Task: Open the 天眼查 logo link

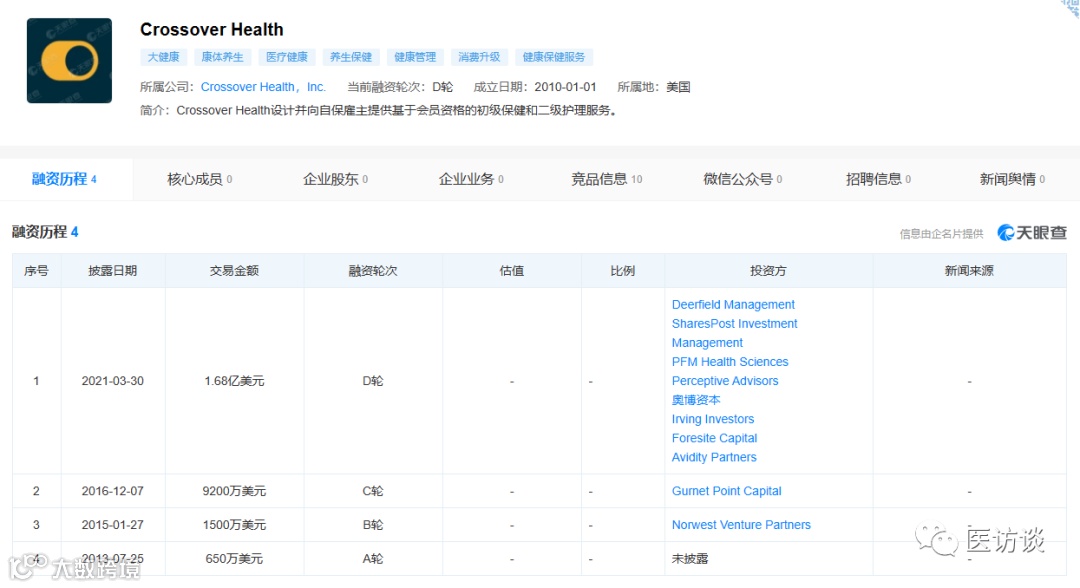Action: coord(1032,233)
